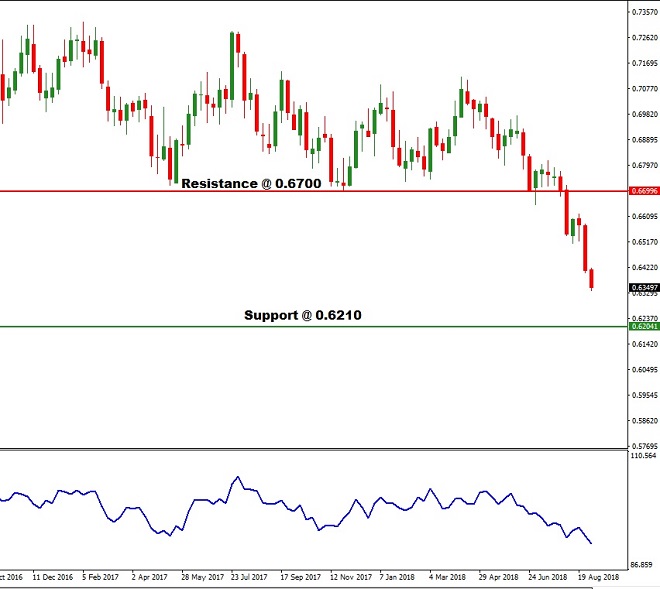Click the 110.564 indicator scale value
The width and height of the screenshot is (660, 589).
pos(644,456)
